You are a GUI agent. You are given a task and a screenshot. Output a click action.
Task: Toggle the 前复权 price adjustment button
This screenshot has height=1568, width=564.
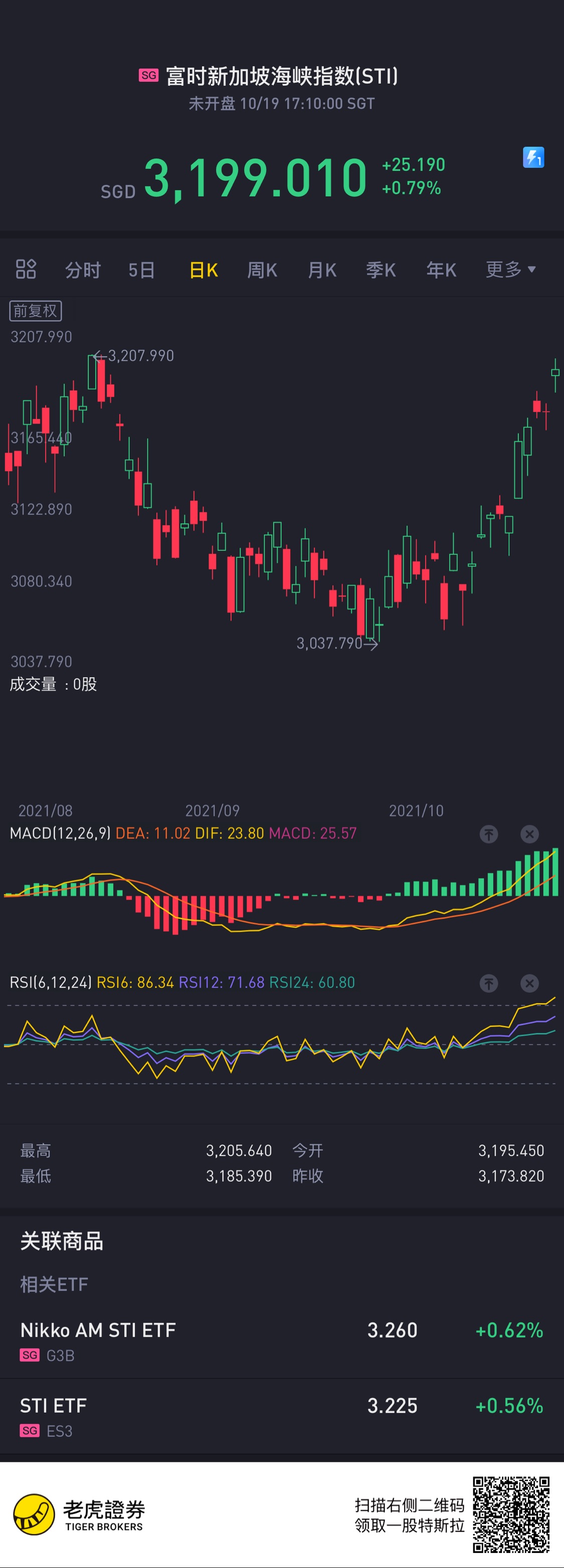pyautogui.click(x=35, y=311)
